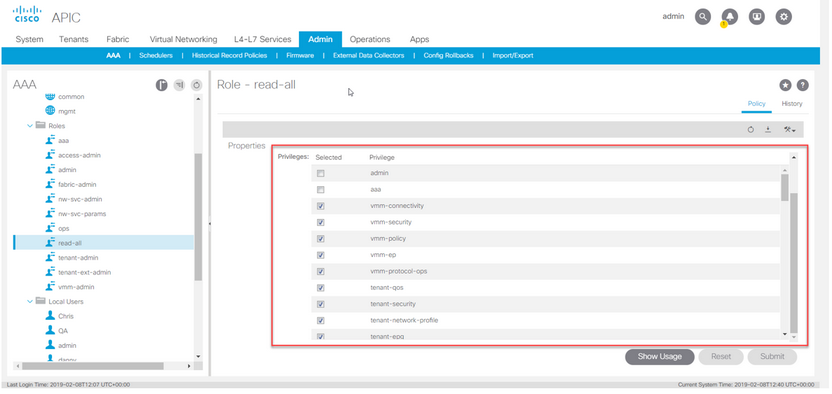This screenshot has width=832, height=394.
Task: Uncheck the vmm-connectivity privilege
Action: pos(320,206)
